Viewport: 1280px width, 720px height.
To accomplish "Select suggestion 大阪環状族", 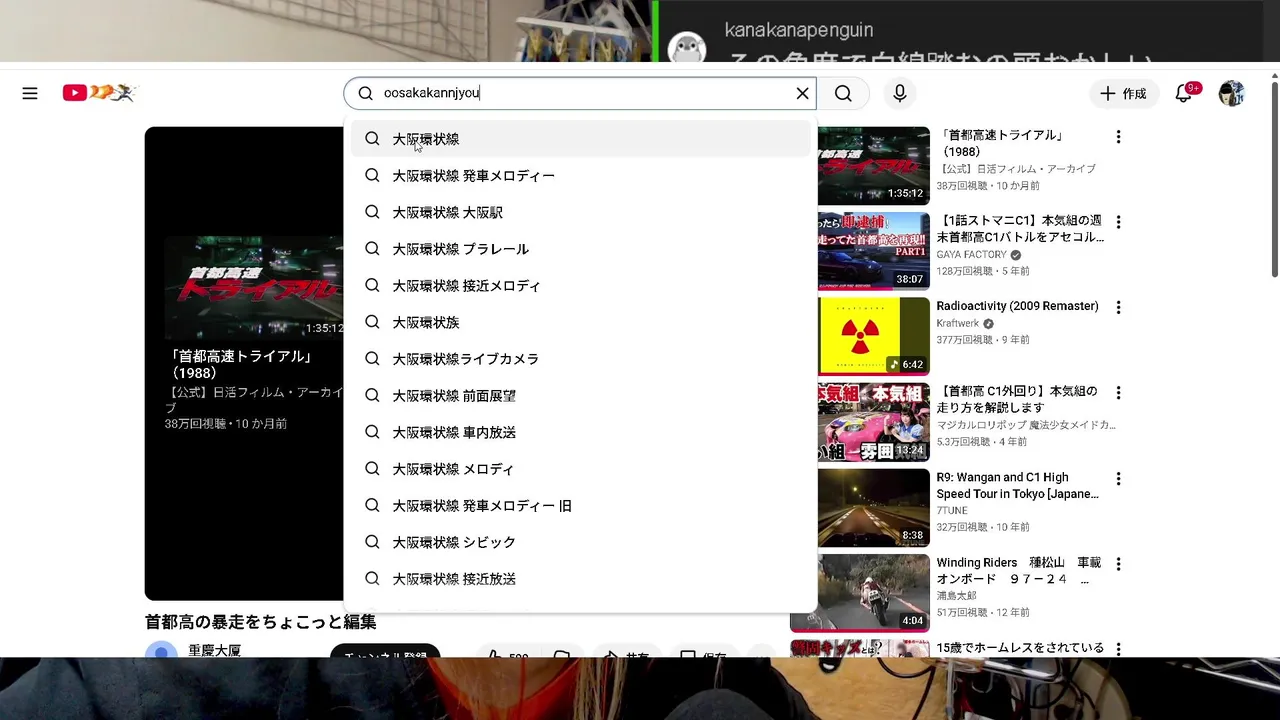I will (580, 322).
